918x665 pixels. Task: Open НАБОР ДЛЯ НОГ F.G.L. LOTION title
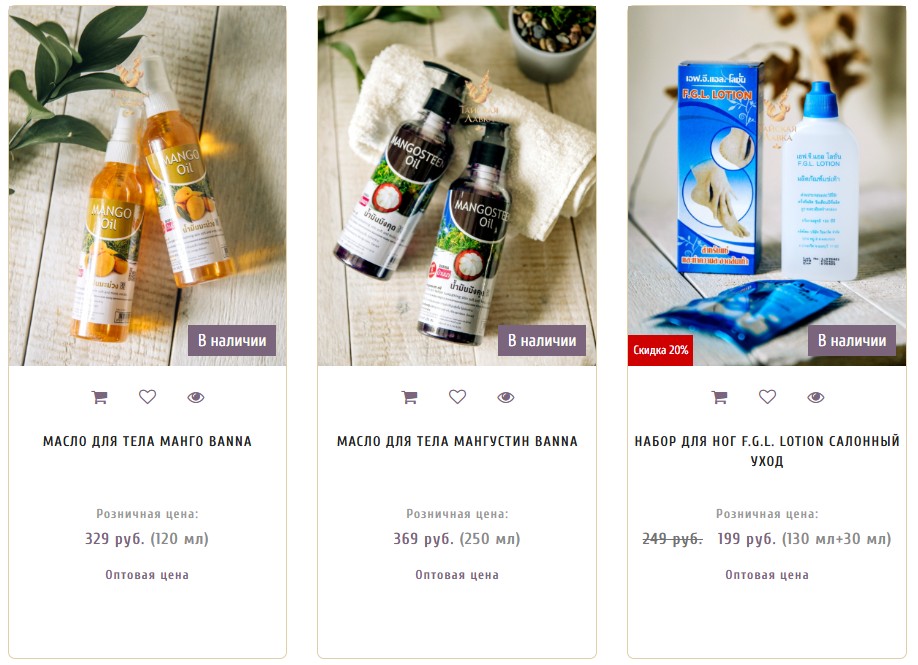click(x=767, y=451)
